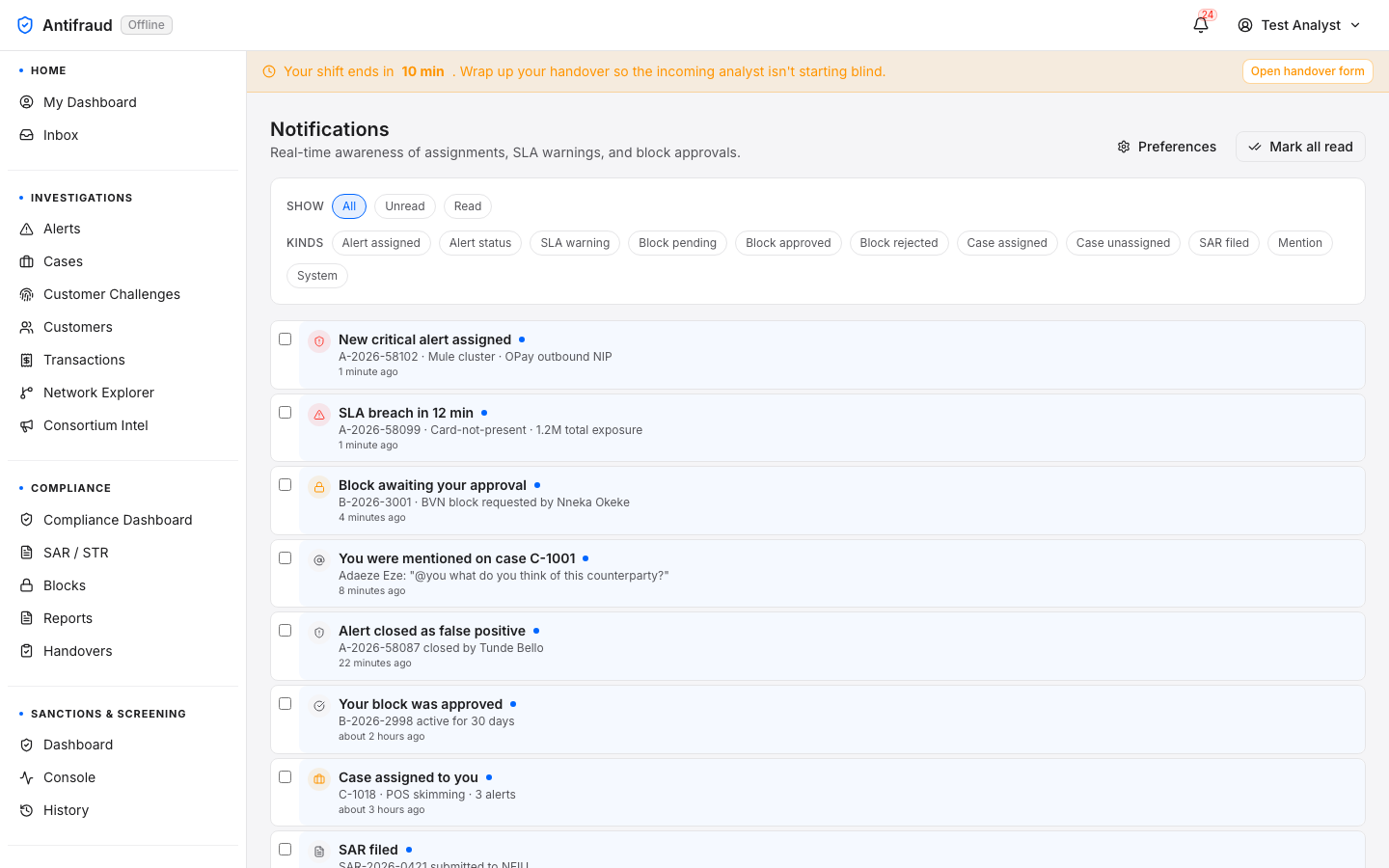Click the red critical alert shield icon
The image size is (1389, 868).
point(319,341)
